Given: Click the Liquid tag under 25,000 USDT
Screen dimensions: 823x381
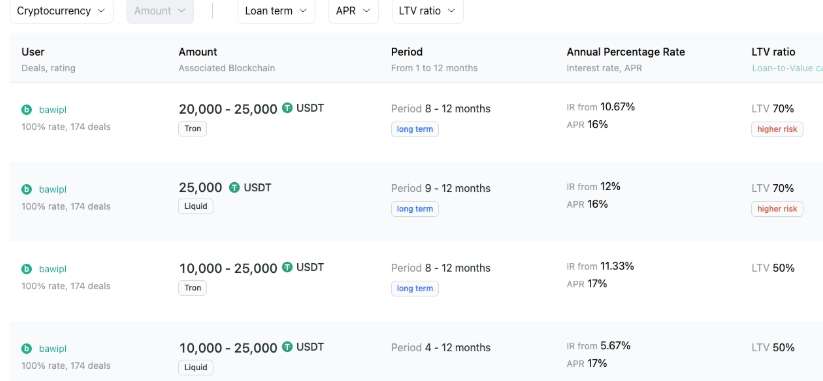Looking at the screenshot, I should (x=196, y=206).
